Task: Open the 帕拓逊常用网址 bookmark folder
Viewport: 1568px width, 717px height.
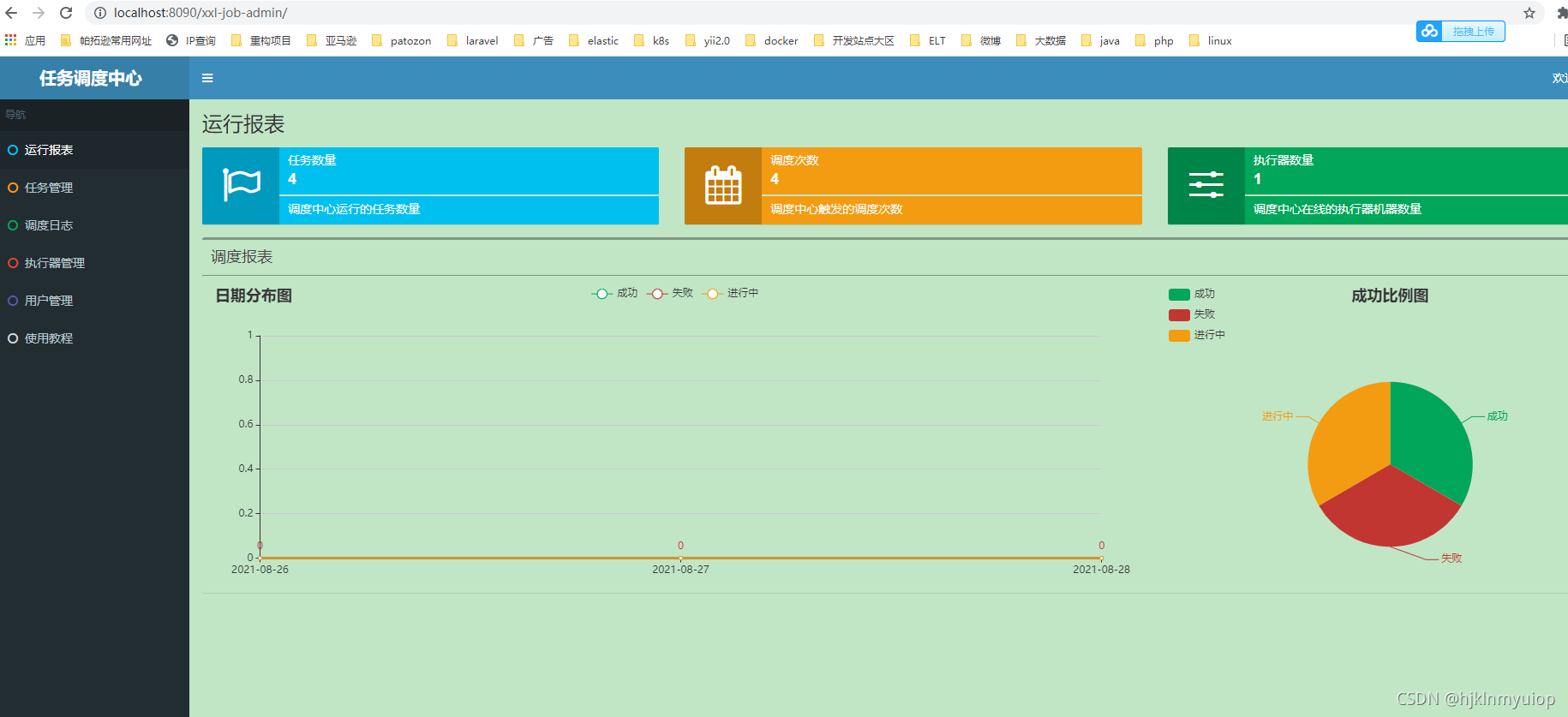Action: point(105,40)
